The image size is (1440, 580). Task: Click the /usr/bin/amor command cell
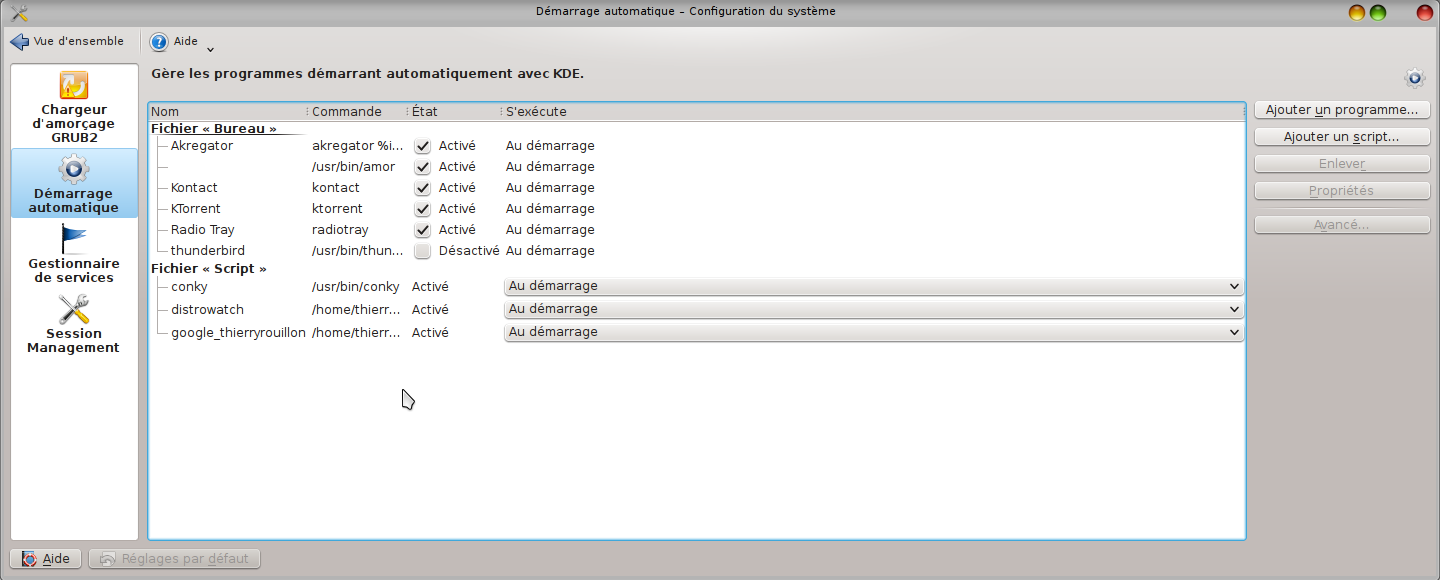pyautogui.click(x=354, y=167)
